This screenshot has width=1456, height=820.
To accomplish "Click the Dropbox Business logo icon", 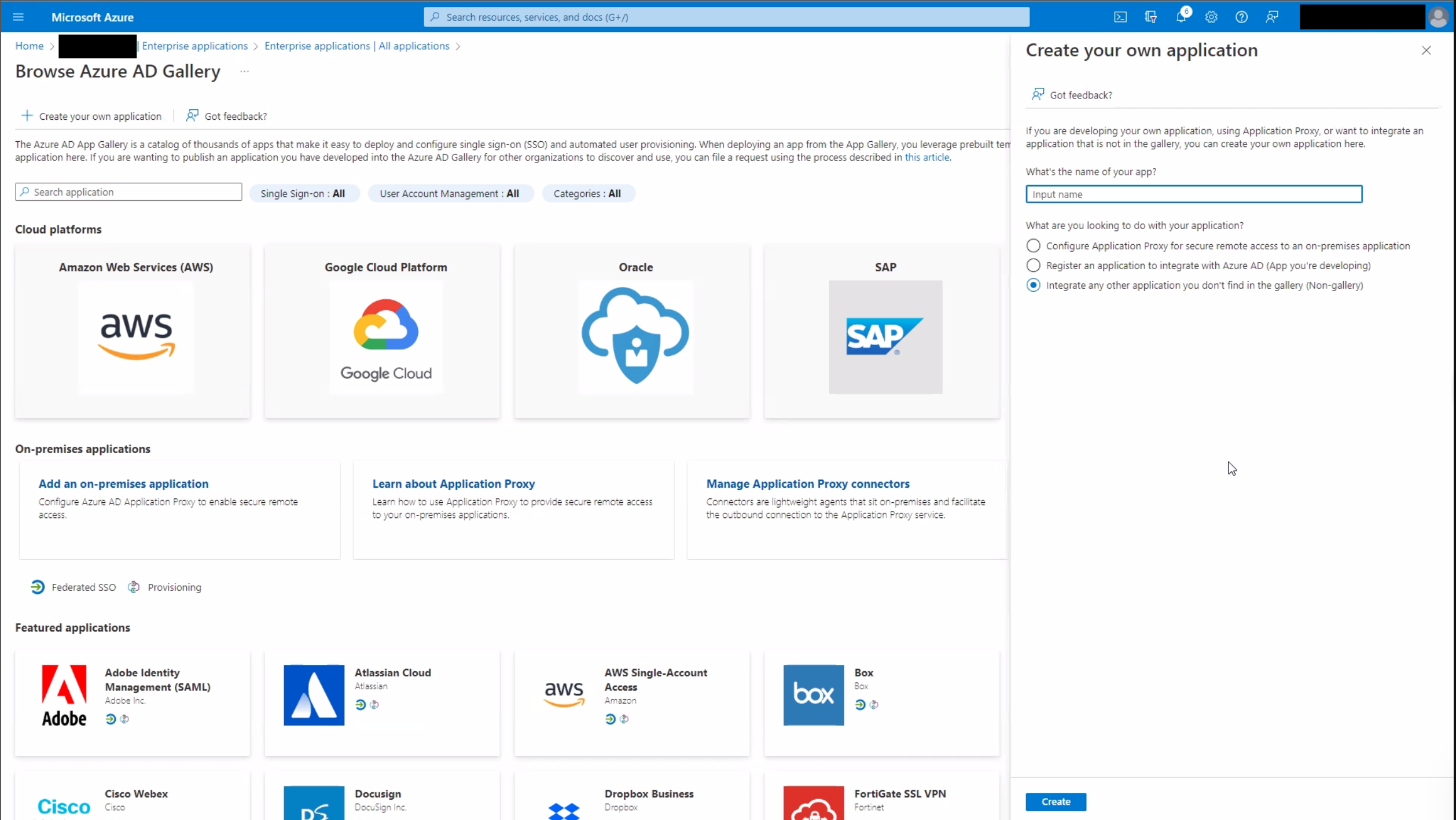I will point(564,810).
